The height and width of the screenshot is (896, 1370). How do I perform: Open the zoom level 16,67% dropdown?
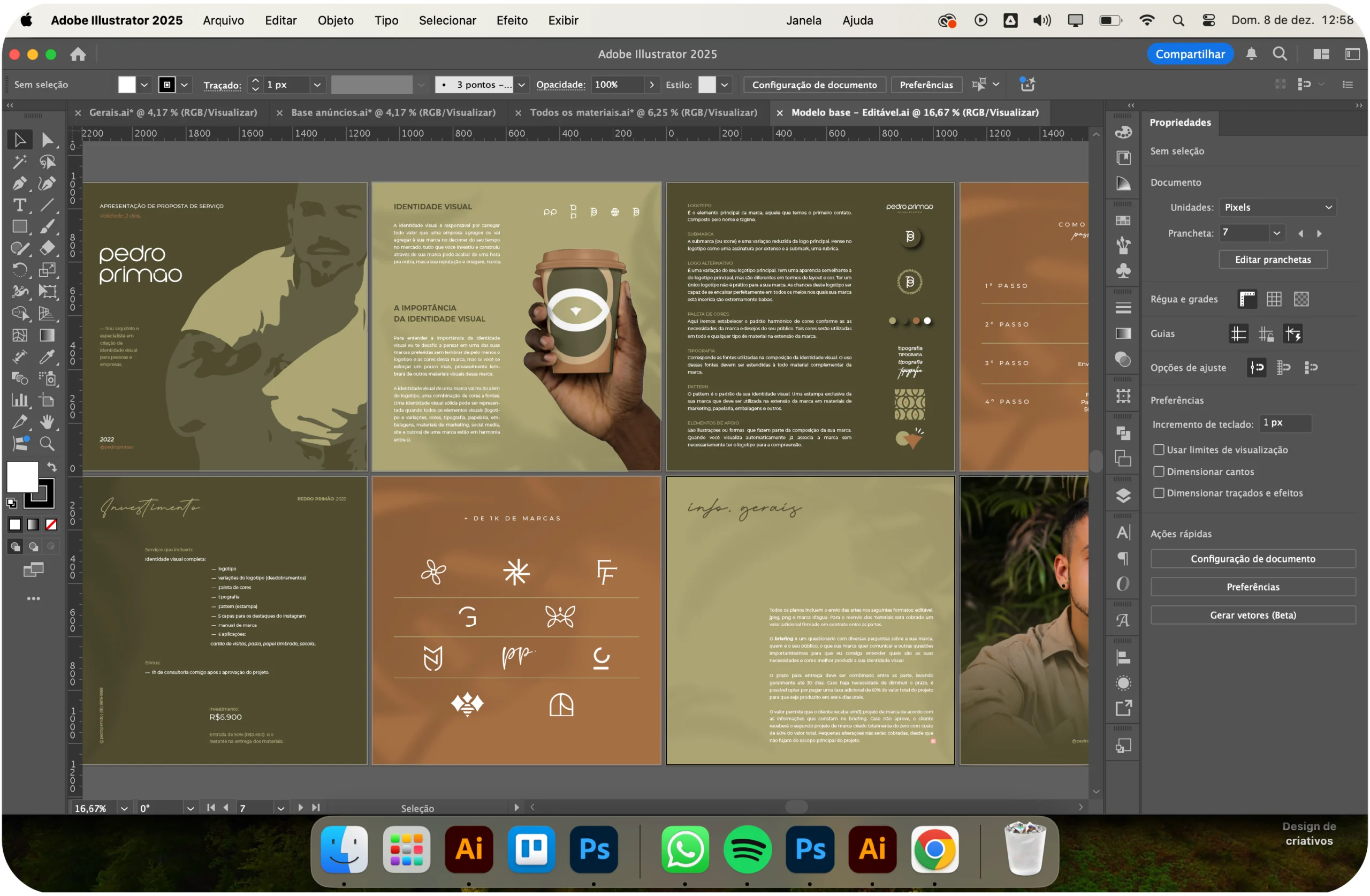pyautogui.click(x=124, y=808)
